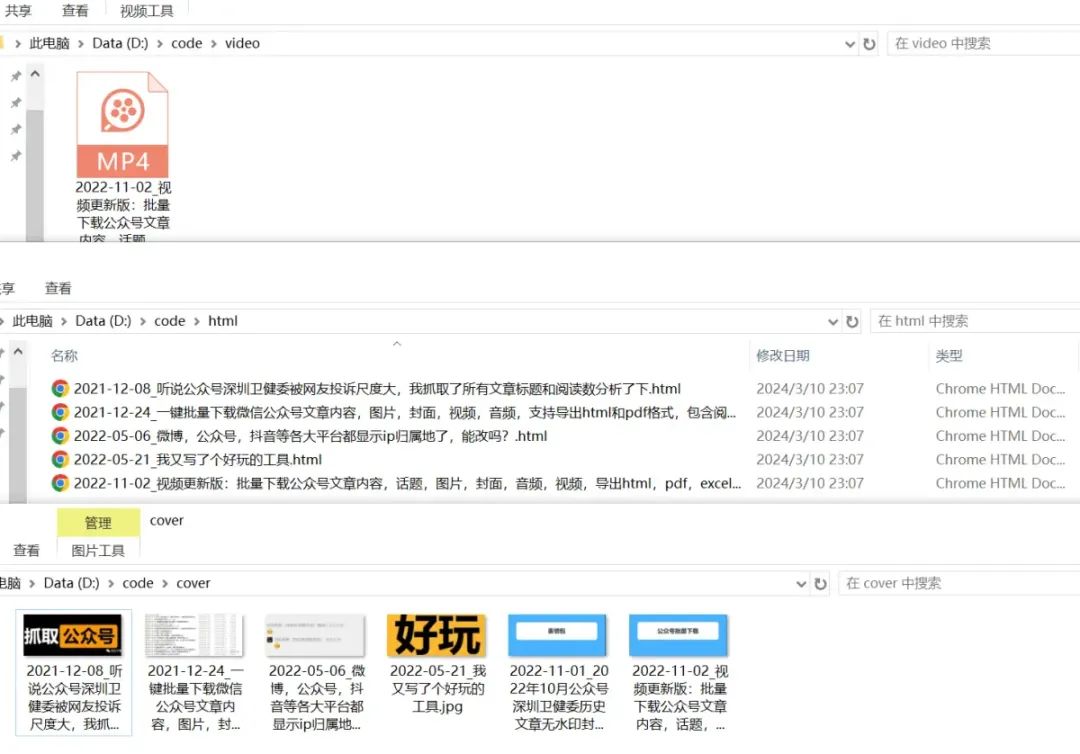
Task: Open the 查看 ribbon tab in video window
Action: [75, 11]
